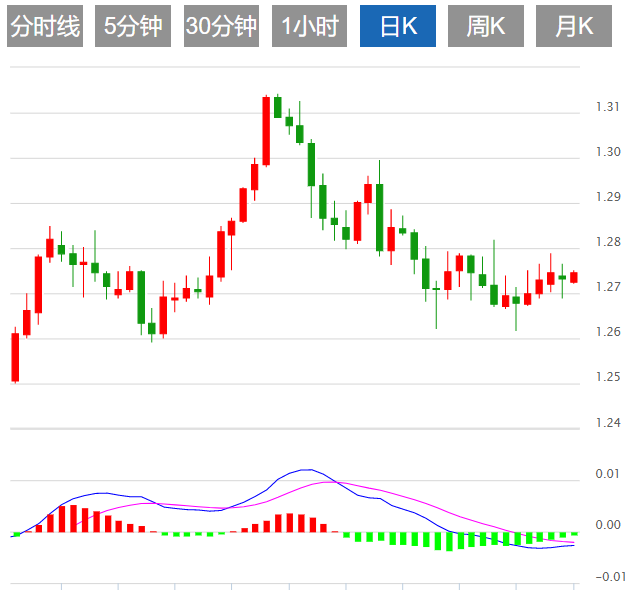635x590 pixels.
Task: Select the active 日K tab
Action: pyautogui.click(x=398, y=26)
